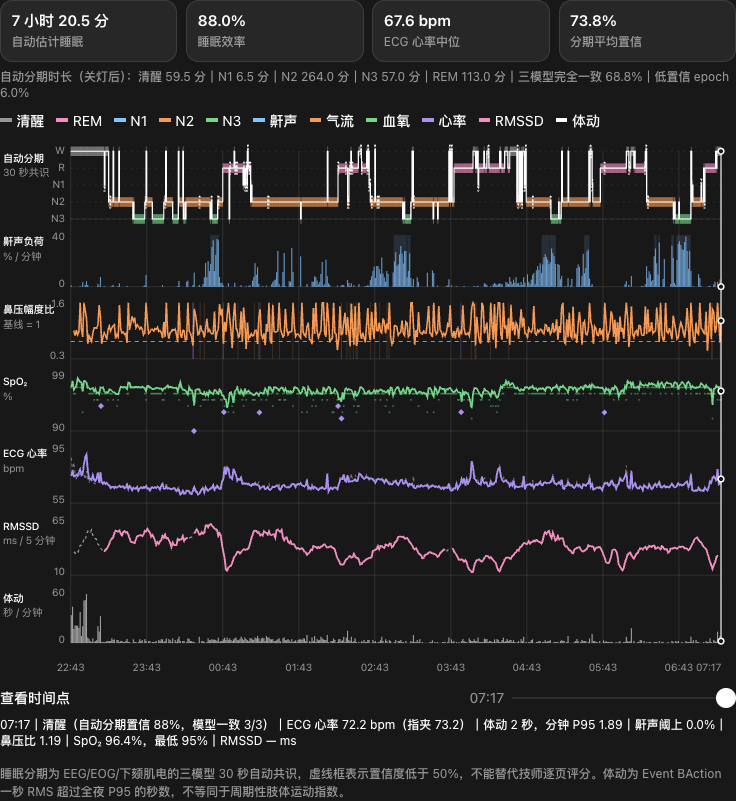Click the RMSSD ms / 5 分钟 track label
Screen dimensions: 736x801
[x=29, y=533]
